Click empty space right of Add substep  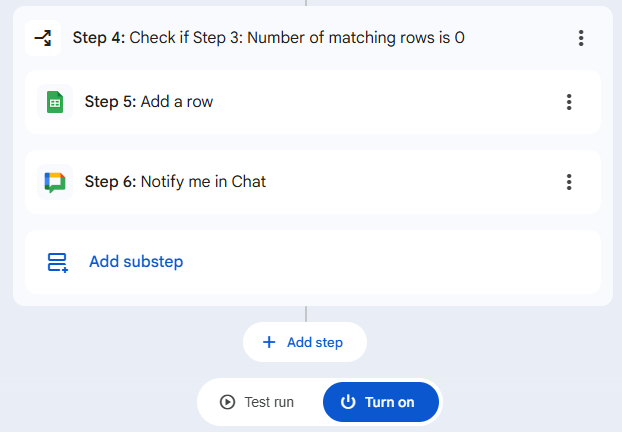400,262
